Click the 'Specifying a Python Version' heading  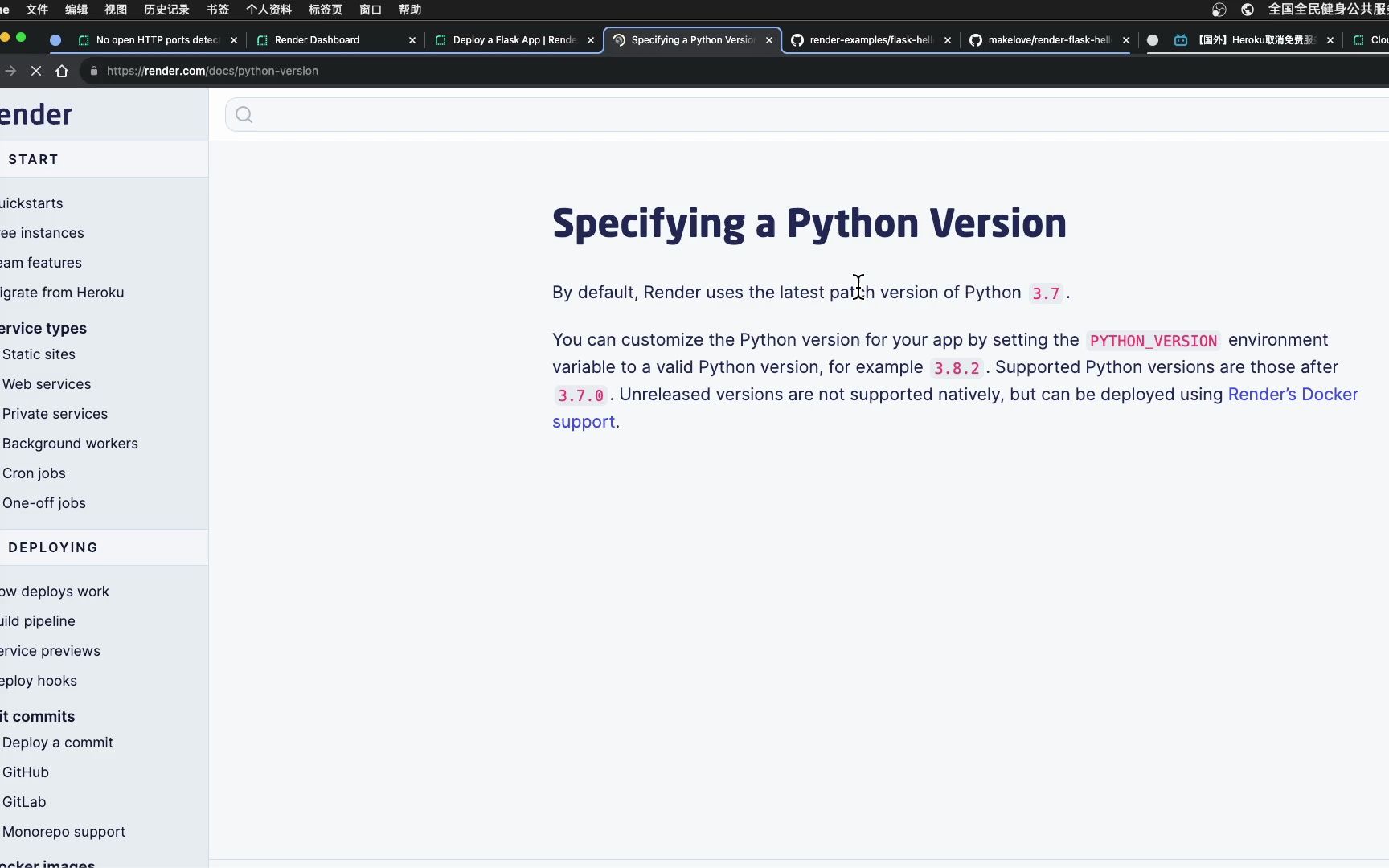[x=809, y=223]
